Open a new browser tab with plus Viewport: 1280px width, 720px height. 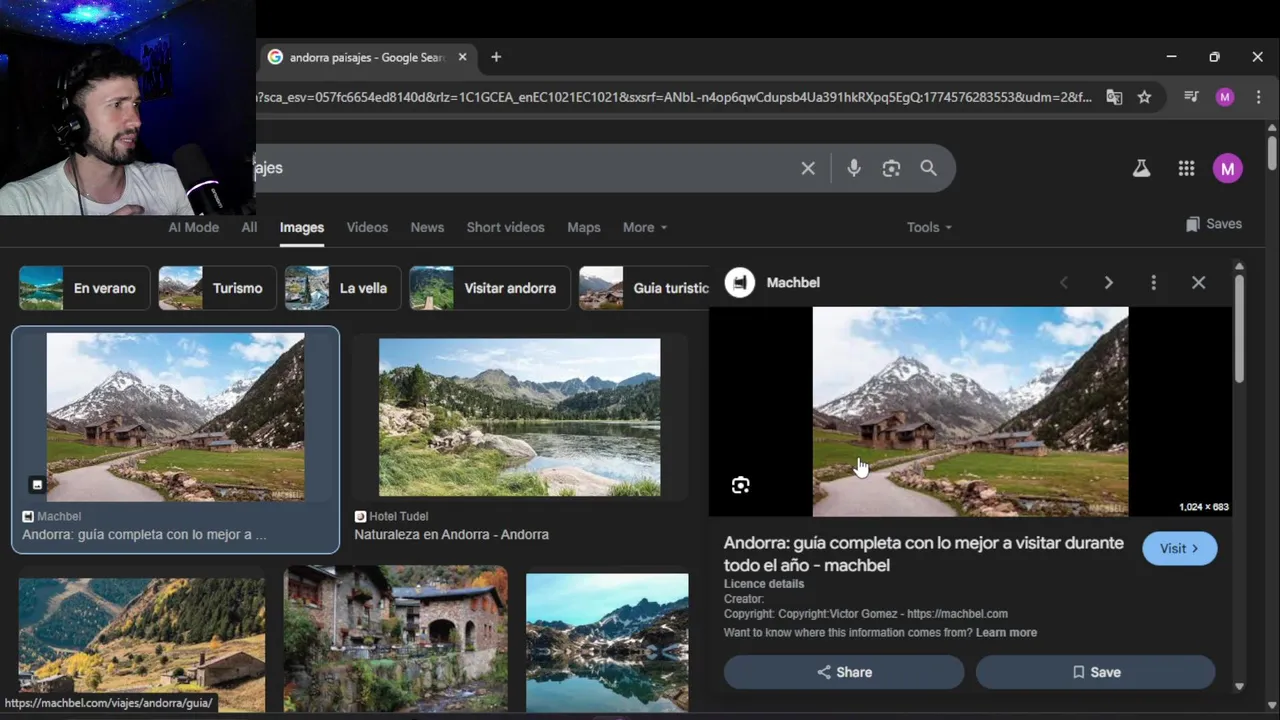[x=496, y=57]
